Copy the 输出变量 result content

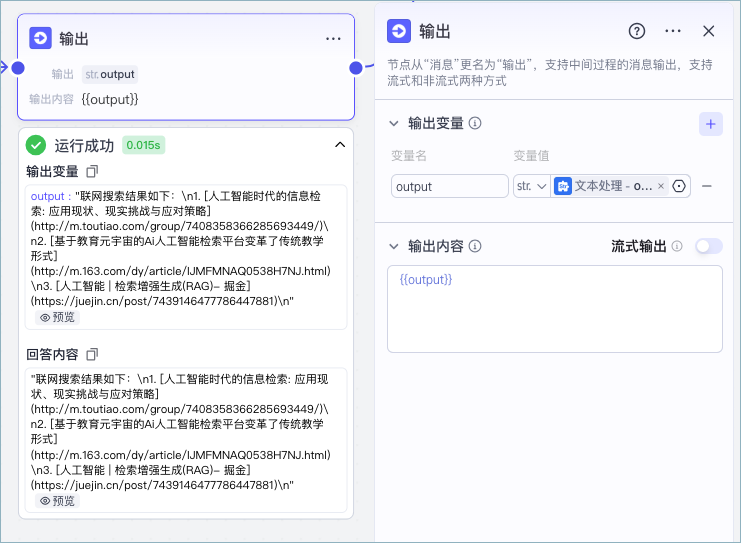coord(92,171)
